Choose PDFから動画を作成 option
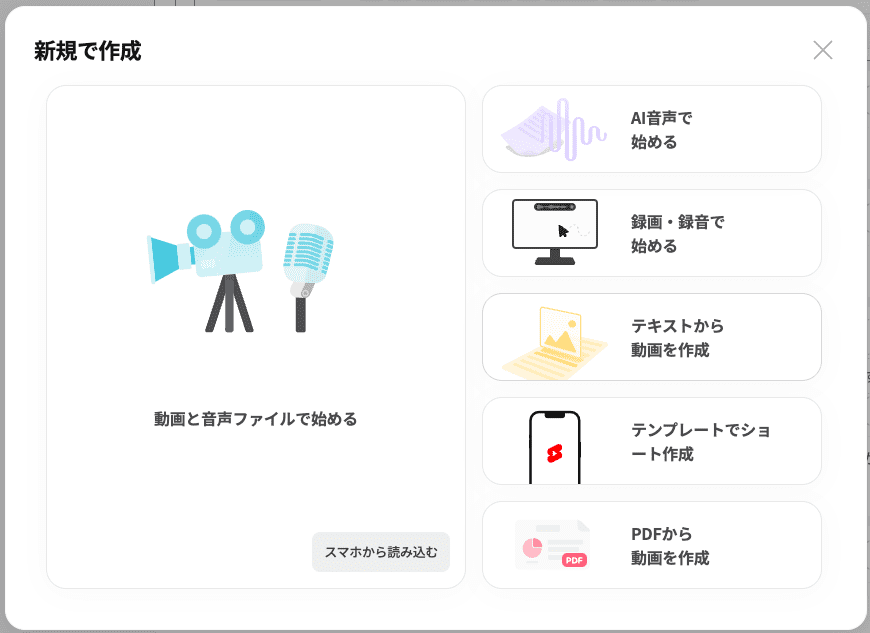 pyautogui.click(x=669, y=546)
